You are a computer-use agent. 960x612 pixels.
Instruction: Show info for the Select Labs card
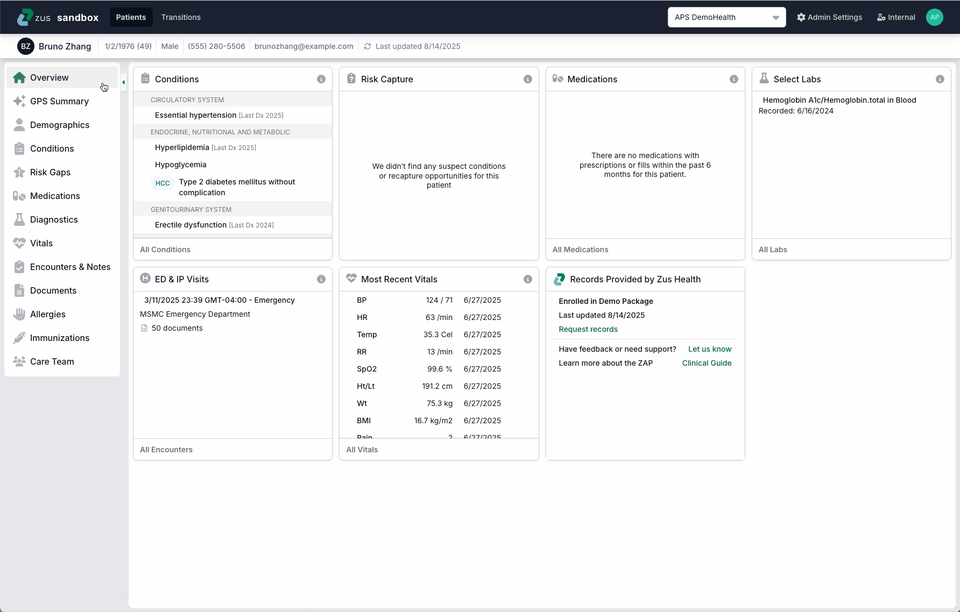940,79
